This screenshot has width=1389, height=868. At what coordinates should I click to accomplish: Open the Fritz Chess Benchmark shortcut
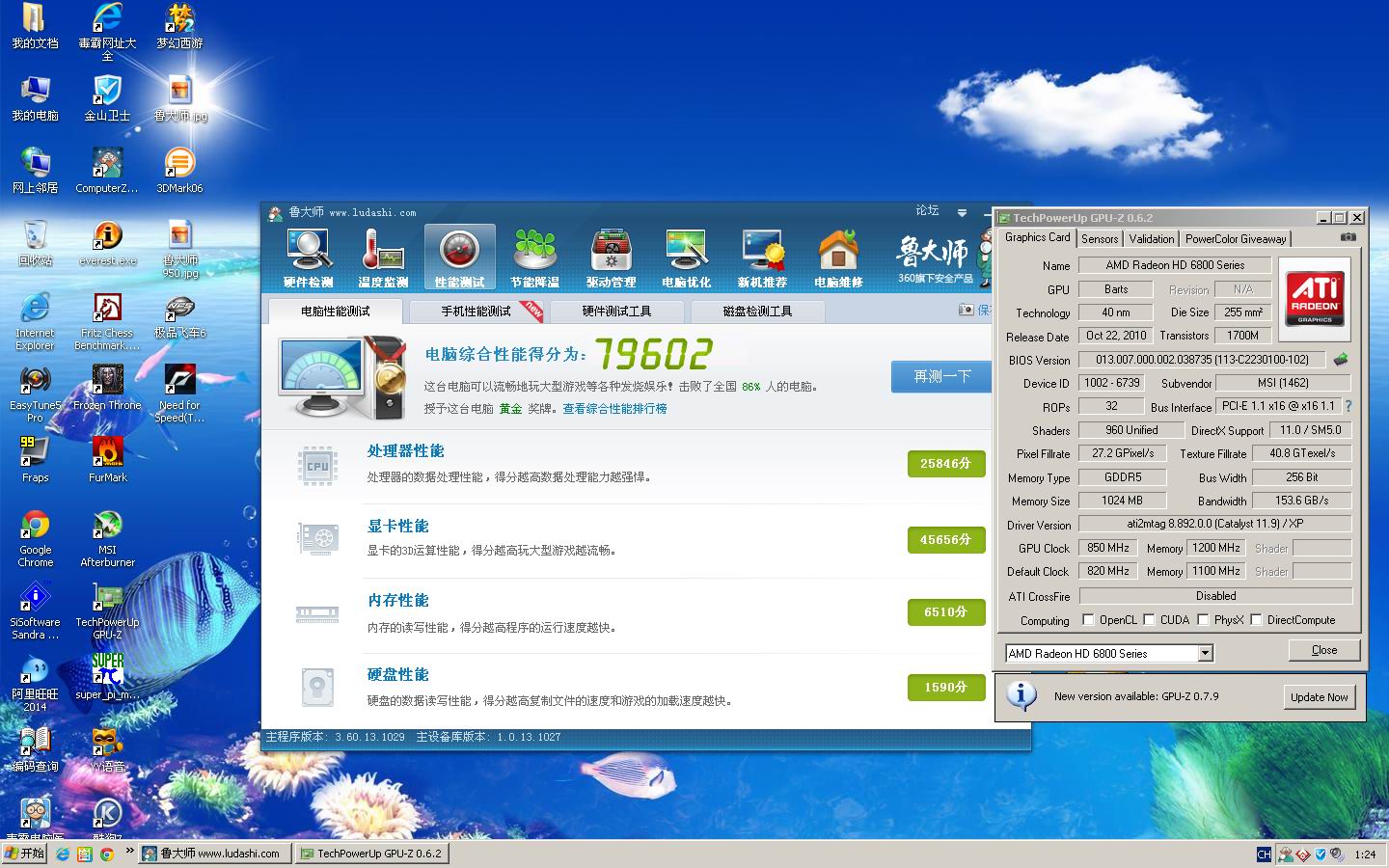pos(107,322)
